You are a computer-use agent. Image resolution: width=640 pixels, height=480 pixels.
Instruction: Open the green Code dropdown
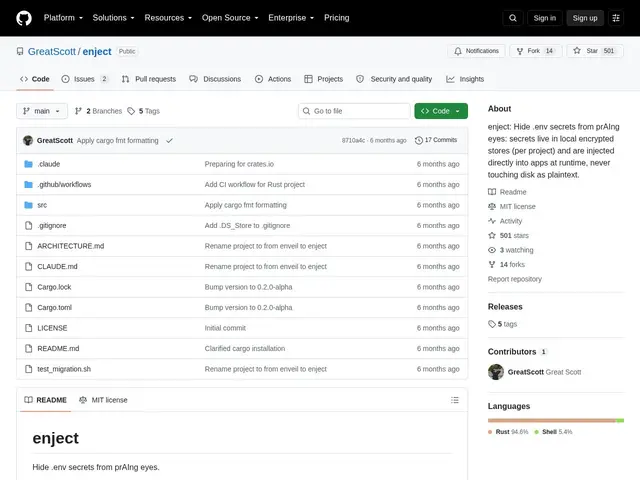click(441, 111)
